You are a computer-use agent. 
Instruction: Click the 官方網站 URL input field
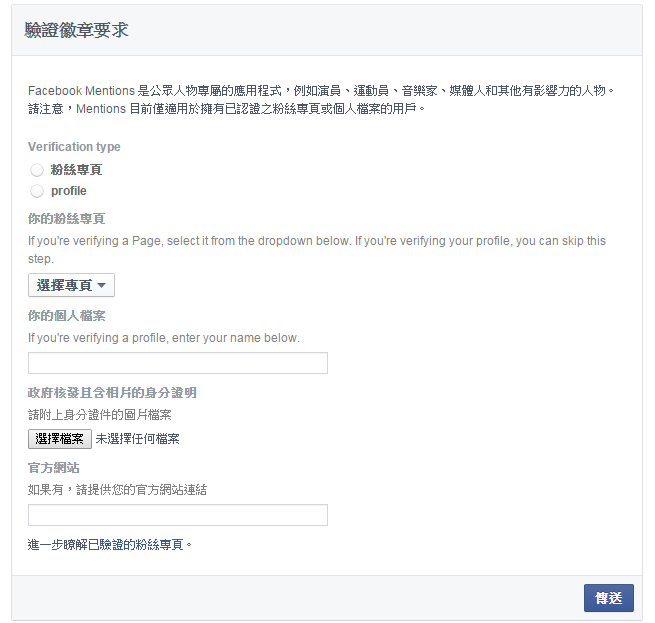click(x=178, y=515)
